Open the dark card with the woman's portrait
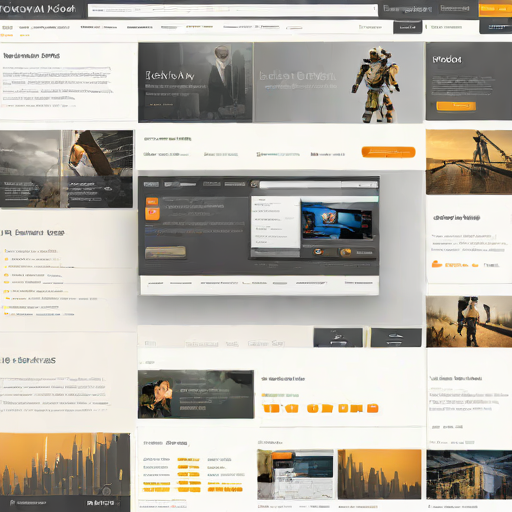The width and height of the screenshot is (512, 512). pos(196,394)
